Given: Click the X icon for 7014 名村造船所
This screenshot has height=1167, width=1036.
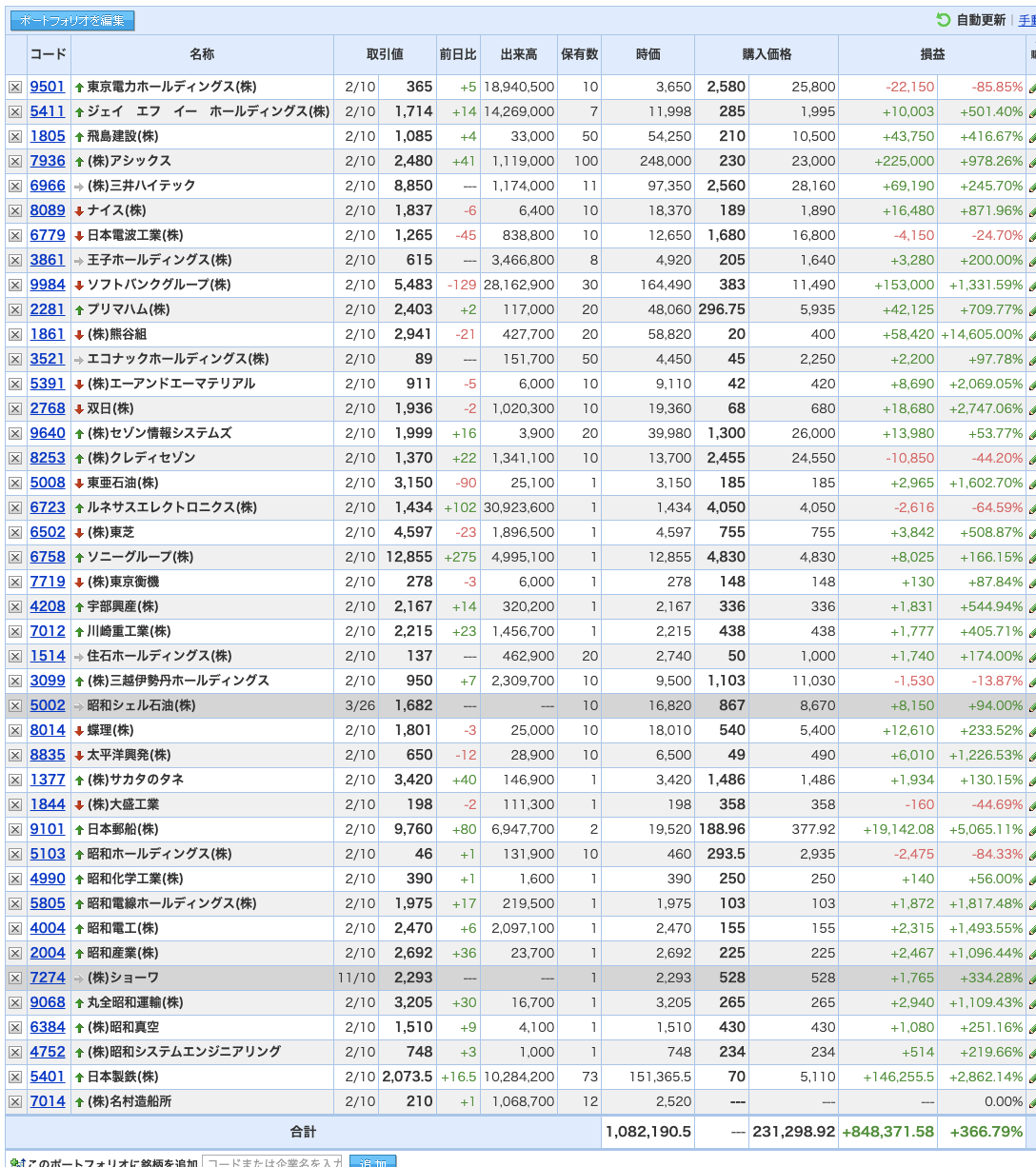Looking at the screenshot, I should pyautogui.click(x=15, y=1101).
